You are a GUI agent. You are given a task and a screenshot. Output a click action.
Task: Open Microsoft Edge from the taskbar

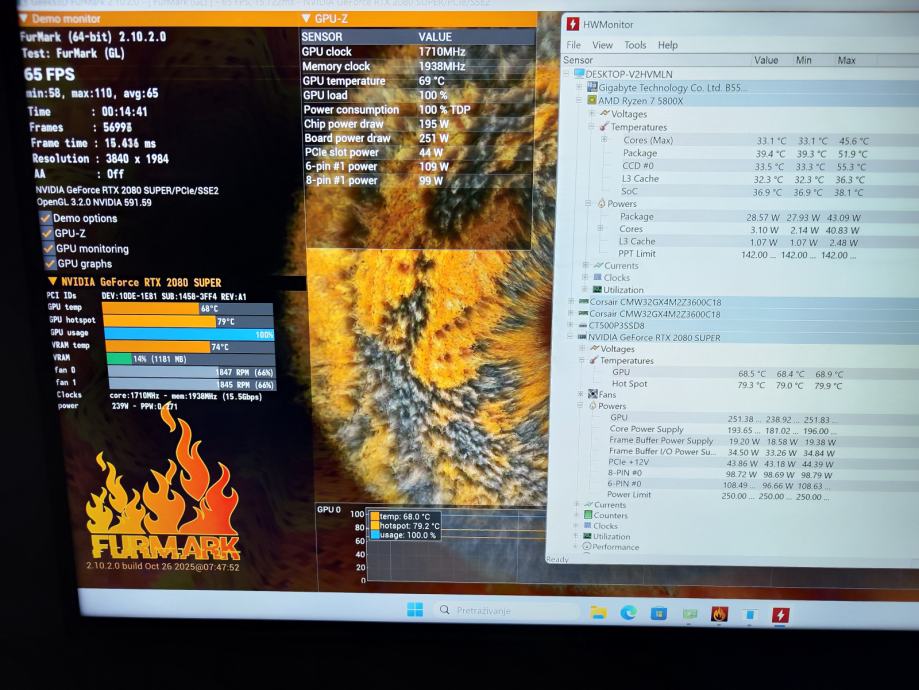pyautogui.click(x=629, y=613)
